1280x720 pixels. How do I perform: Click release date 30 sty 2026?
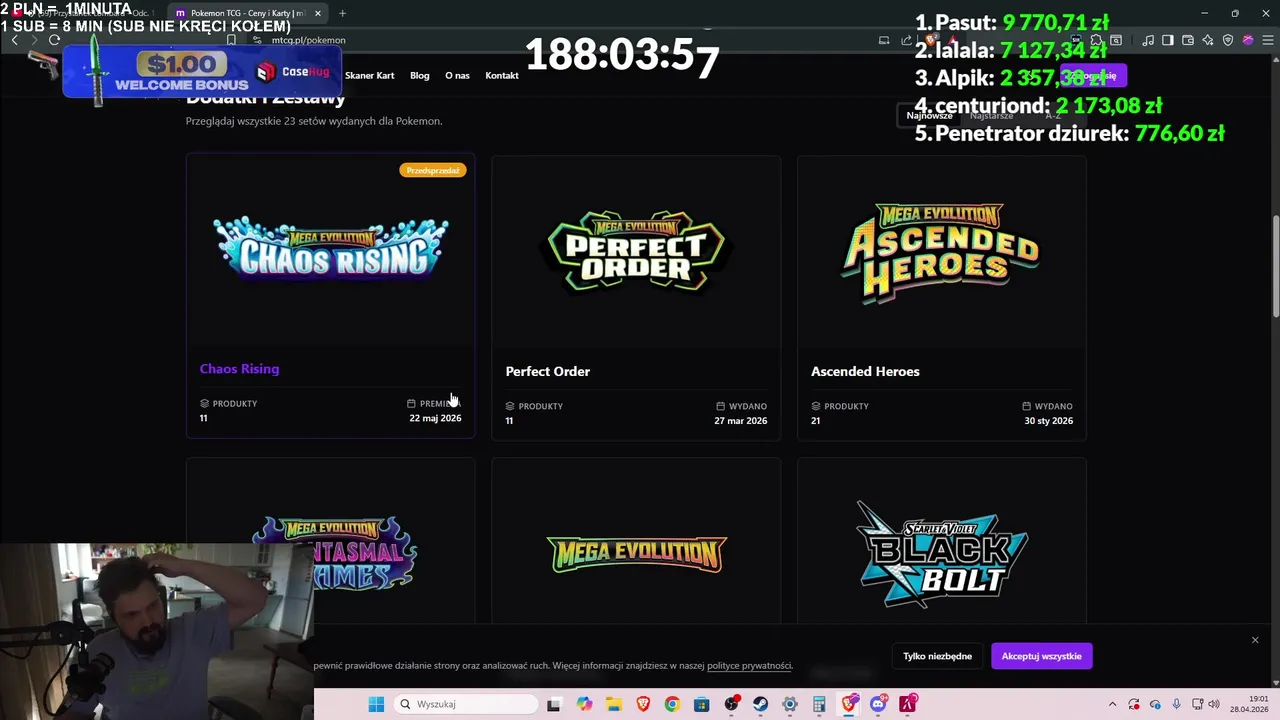coord(1048,421)
